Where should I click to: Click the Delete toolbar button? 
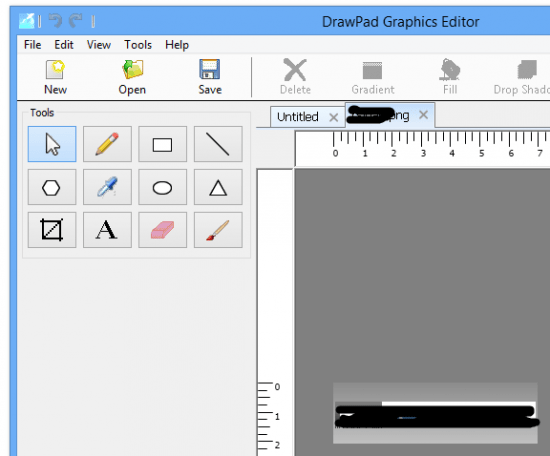[x=295, y=77]
